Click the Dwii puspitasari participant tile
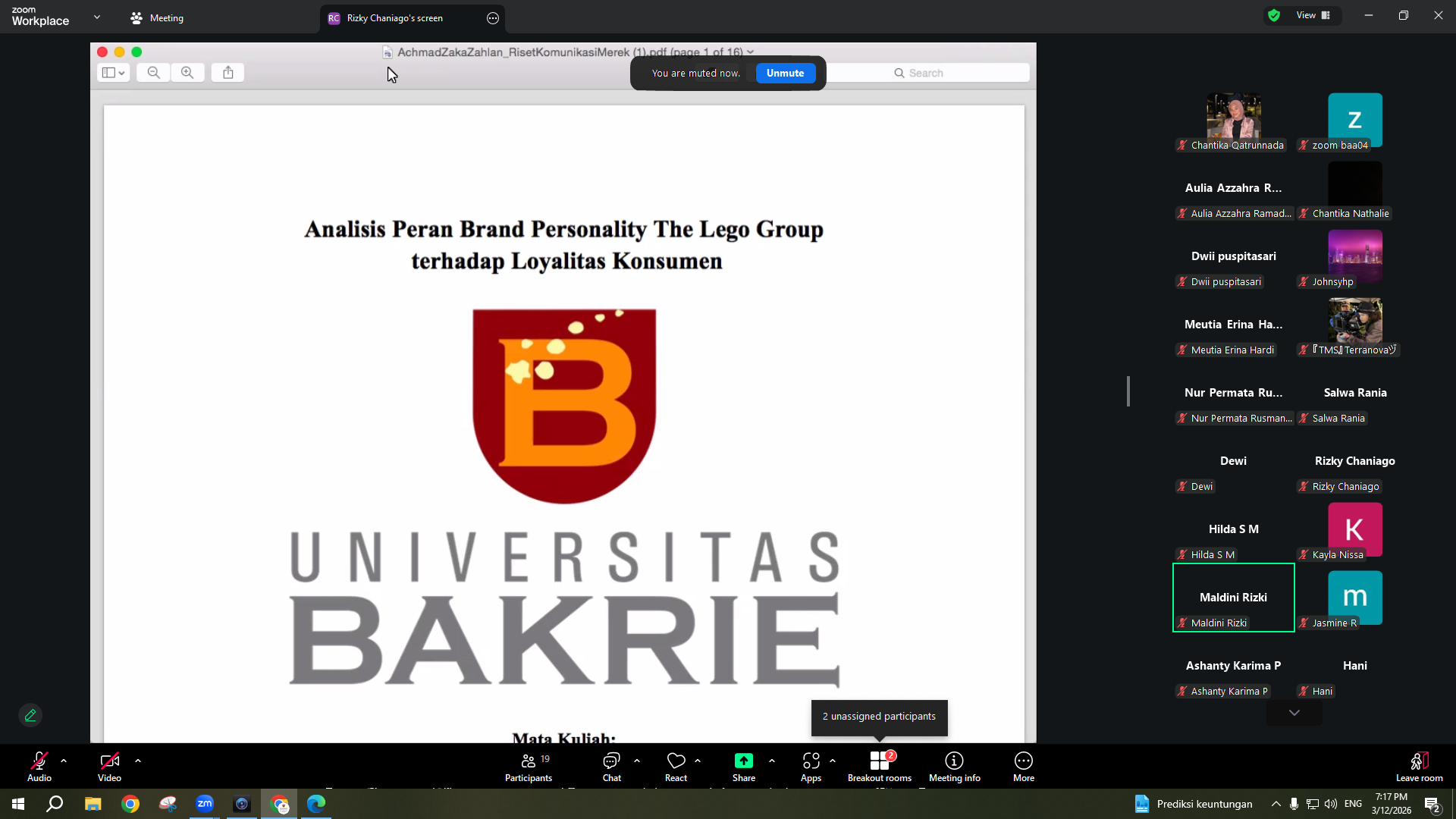The width and height of the screenshot is (1456, 819). [x=1234, y=256]
